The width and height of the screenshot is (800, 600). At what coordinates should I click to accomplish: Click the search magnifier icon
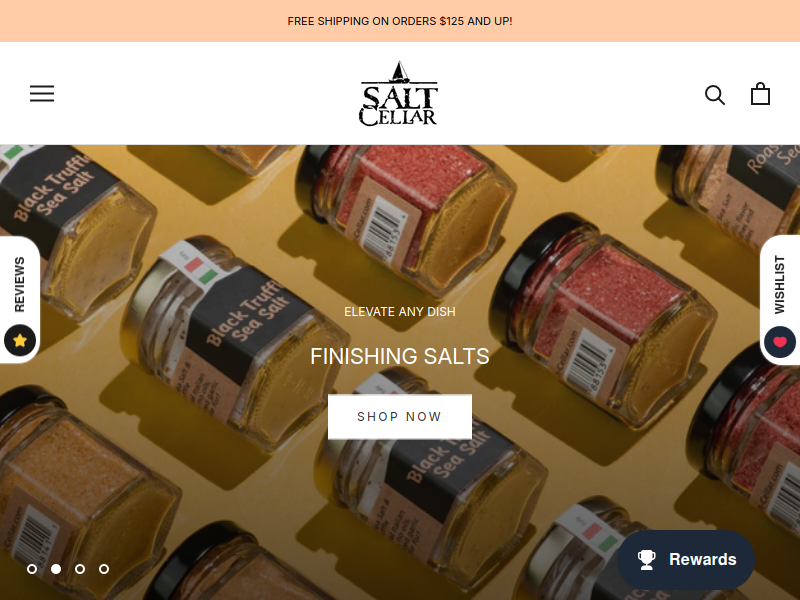[x=715, y=95]
